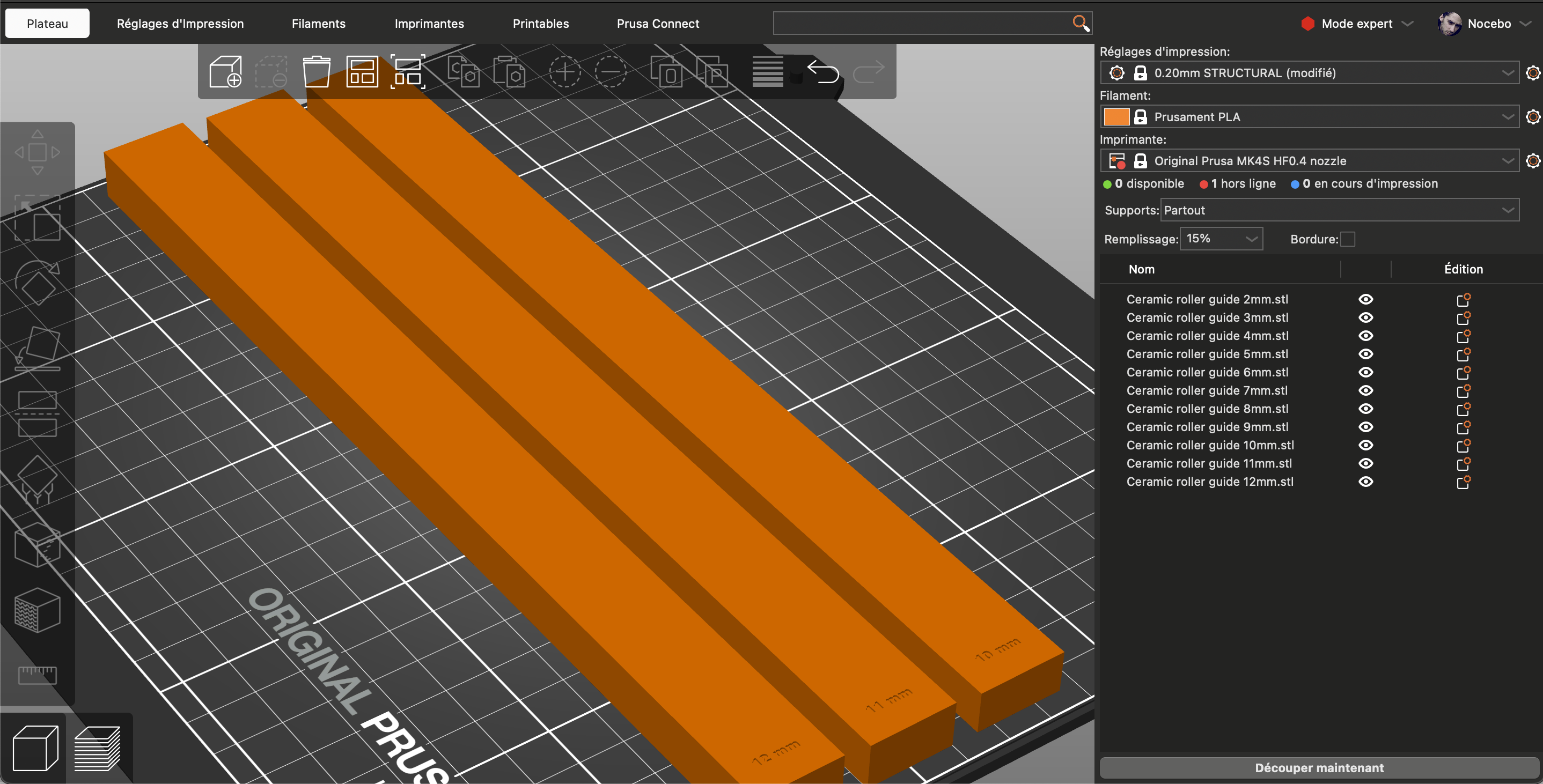Switch to Imprimantes tab
The height and width of the screenshot is (784, 1543).
click(429, 24)
